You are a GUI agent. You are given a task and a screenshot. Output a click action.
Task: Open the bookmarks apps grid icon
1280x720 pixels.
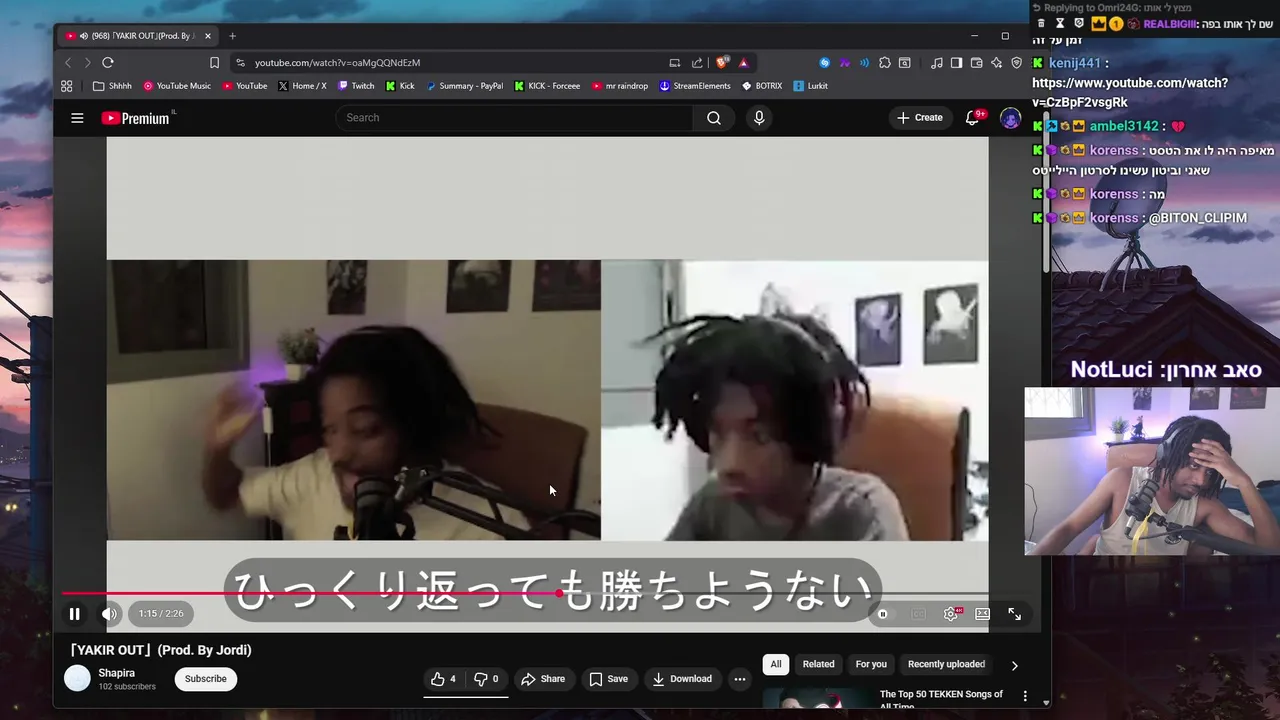(x=67, y=86)
